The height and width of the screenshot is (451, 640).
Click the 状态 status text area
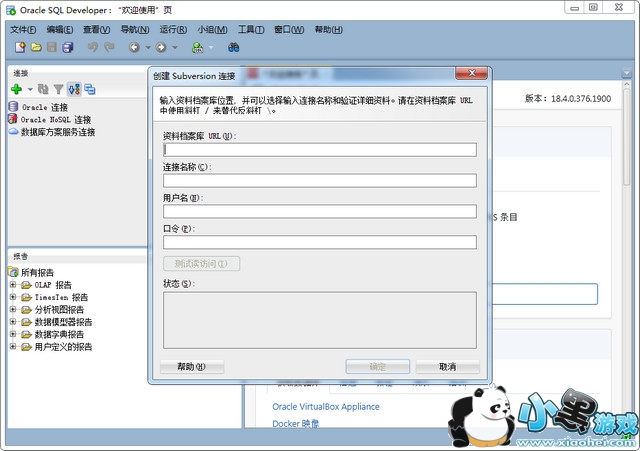pos(320,320)
